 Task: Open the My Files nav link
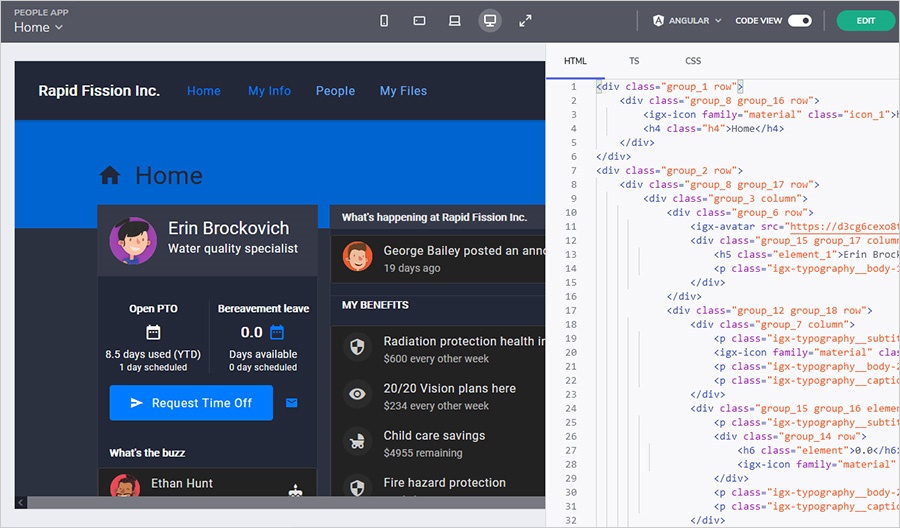point(403,91)
